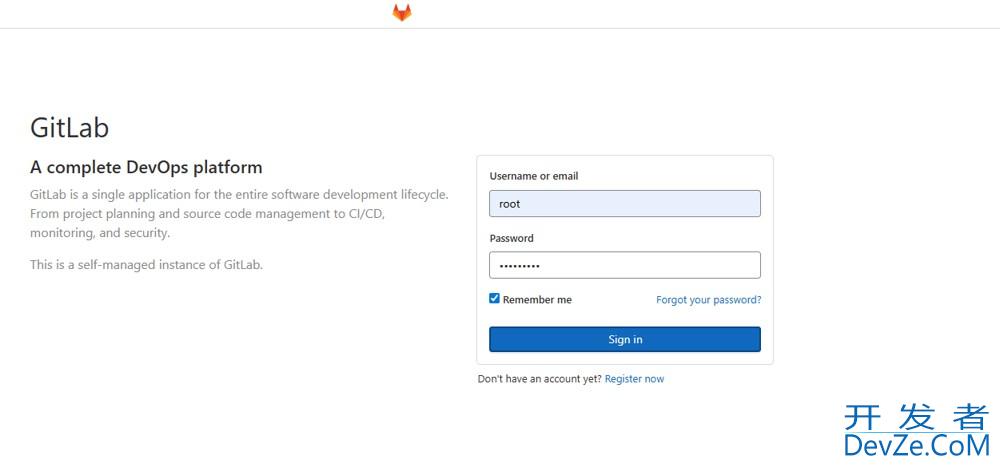
Task: Click the GitLab page heading
Action: (70, 128)
